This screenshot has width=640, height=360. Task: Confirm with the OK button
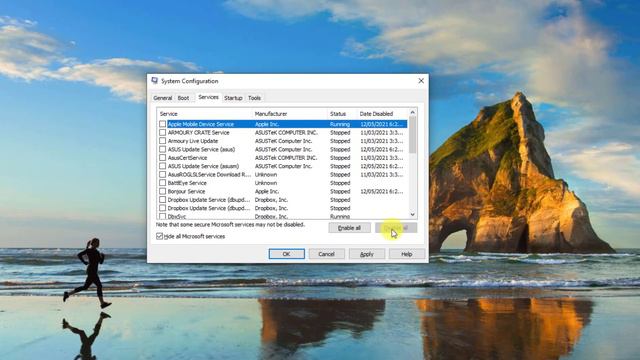pos(287,254)
